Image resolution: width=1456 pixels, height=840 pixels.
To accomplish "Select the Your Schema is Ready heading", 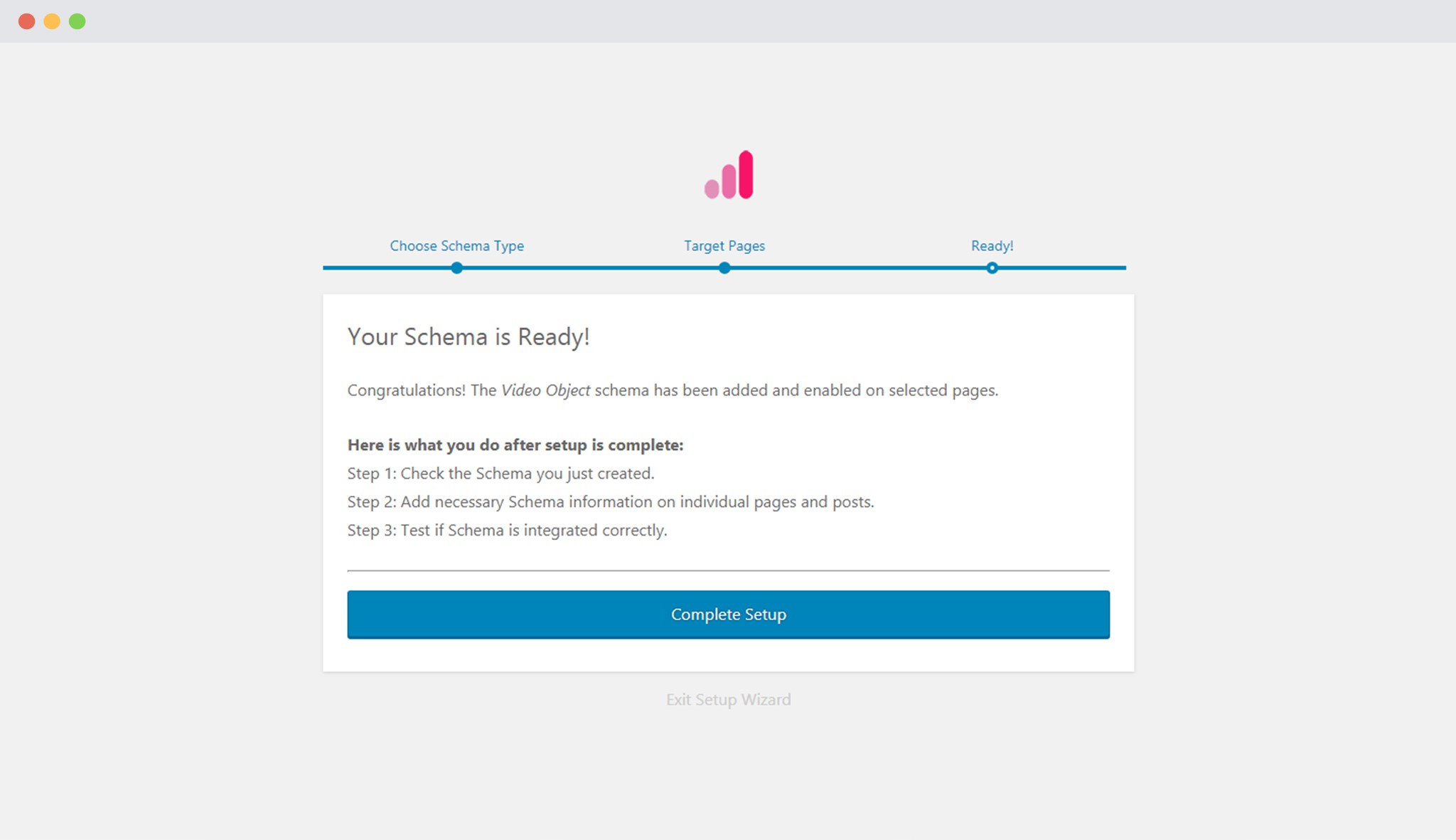I will [469, 336].
